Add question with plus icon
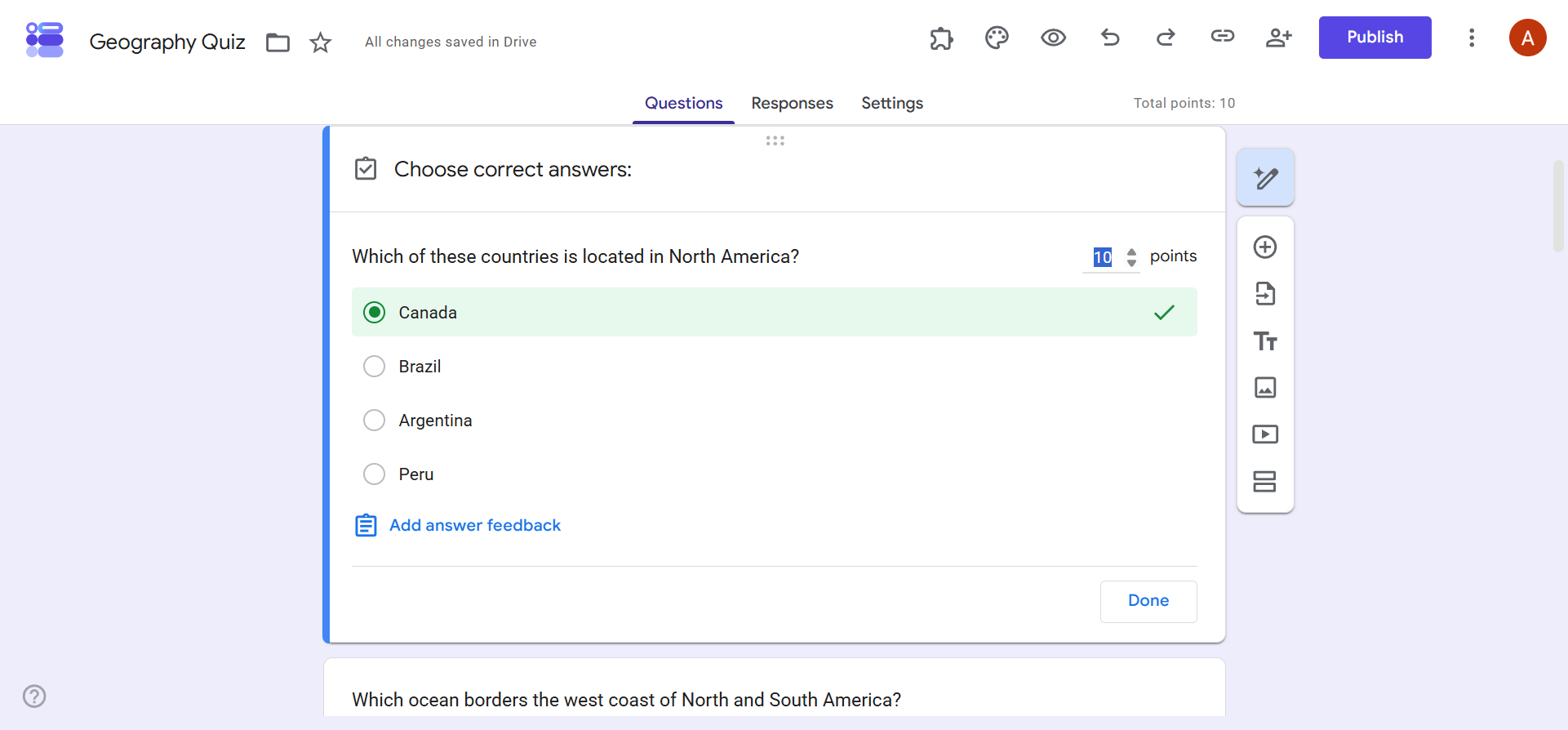 coord(1265,247)
